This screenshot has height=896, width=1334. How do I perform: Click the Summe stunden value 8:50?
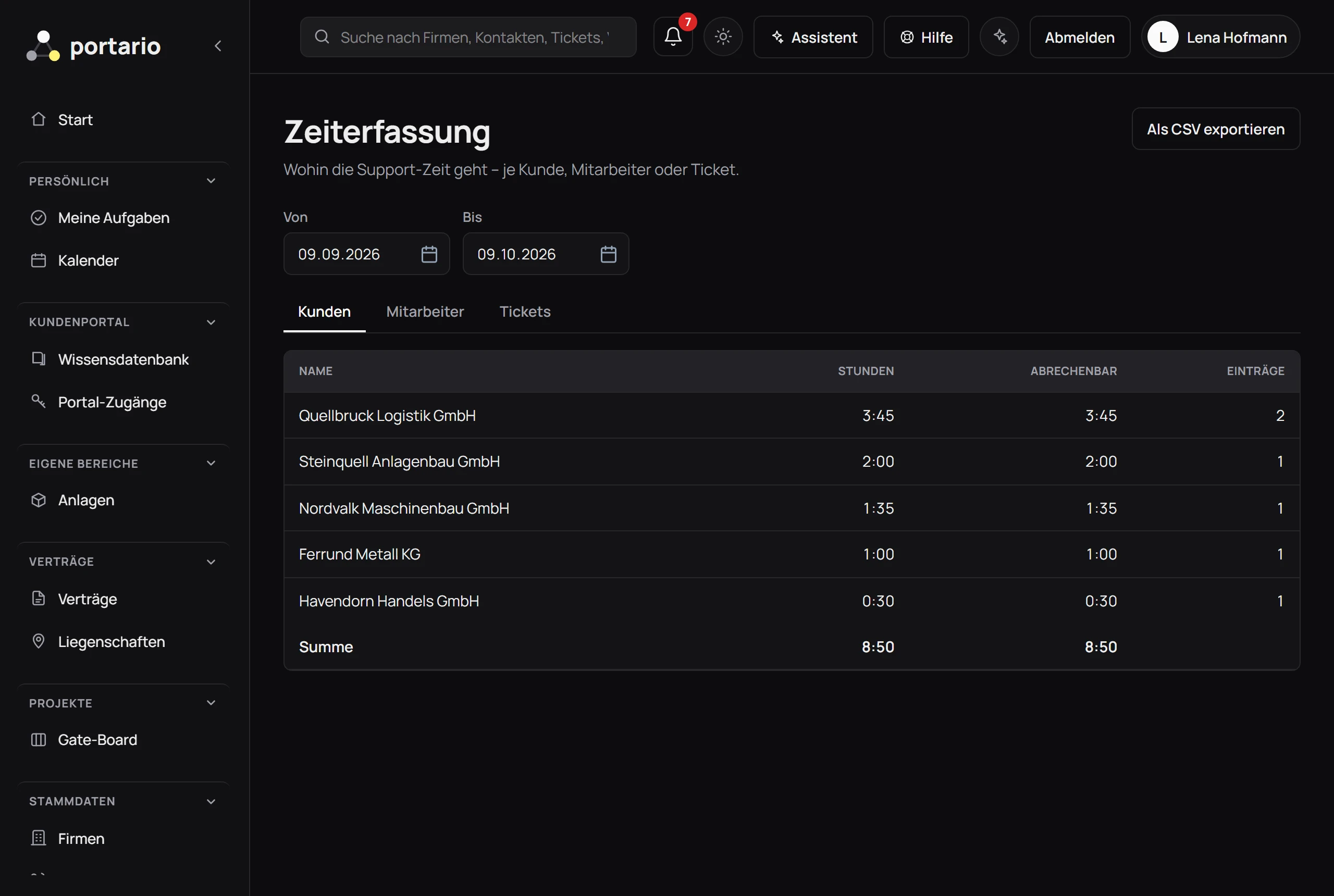[x=878, y=647]
